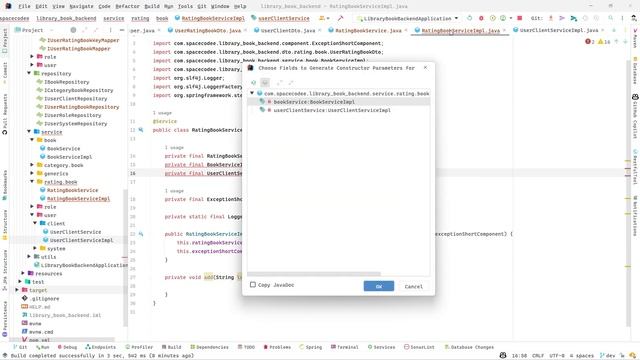Open the Terminal tool window

click(x=344, y=347)
